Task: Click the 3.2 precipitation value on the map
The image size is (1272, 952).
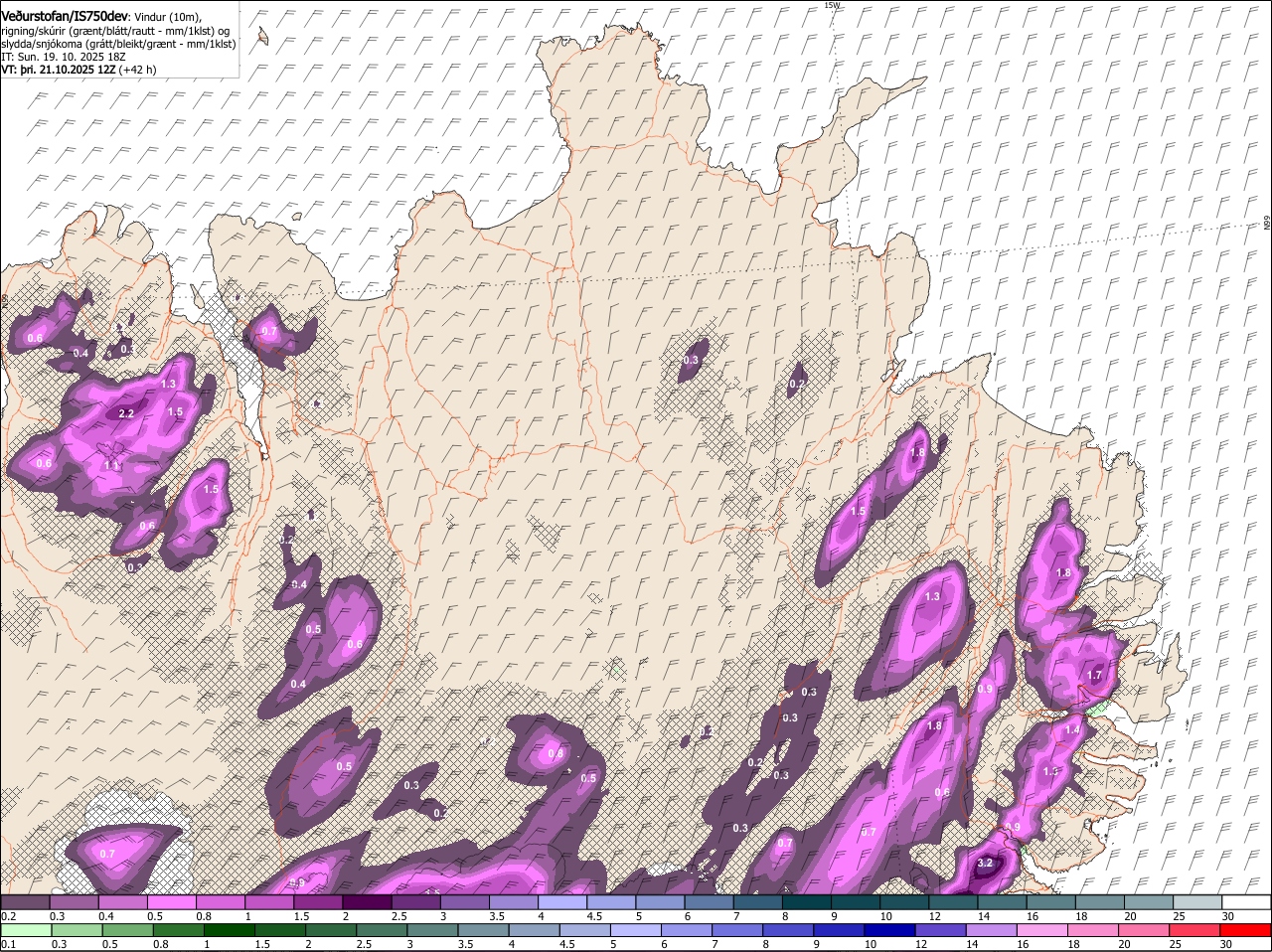Action: pyautogui.click(x=985, y=864)
